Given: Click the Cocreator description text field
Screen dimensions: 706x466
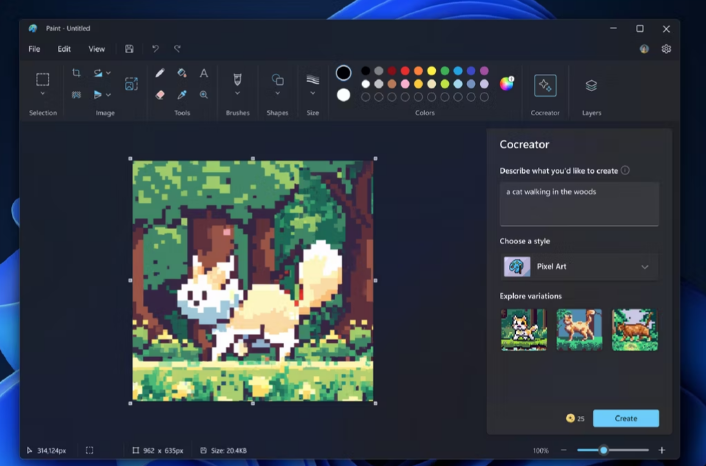Looking at the screenshot, I should [x=579, y=204].
